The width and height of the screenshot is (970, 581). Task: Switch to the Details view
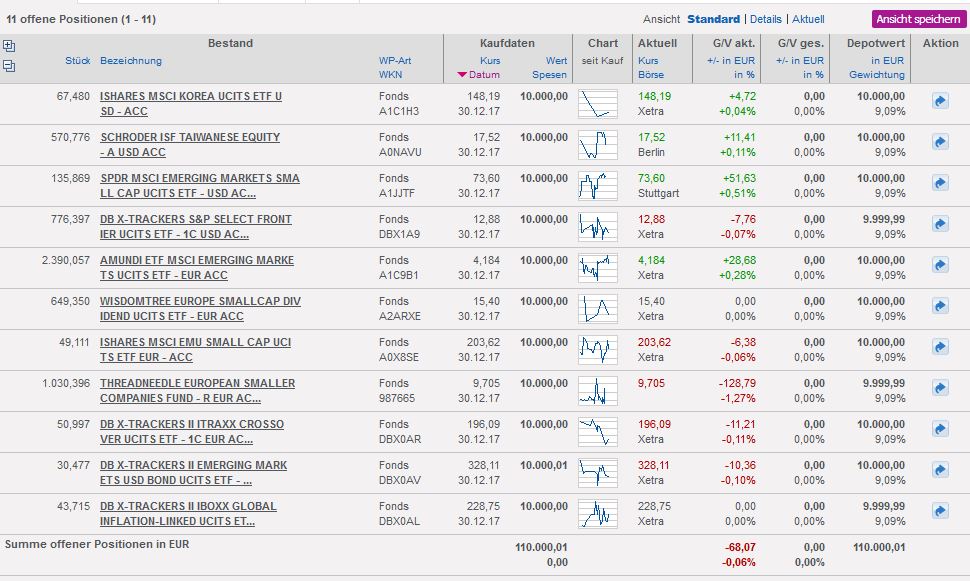(765, 19)
